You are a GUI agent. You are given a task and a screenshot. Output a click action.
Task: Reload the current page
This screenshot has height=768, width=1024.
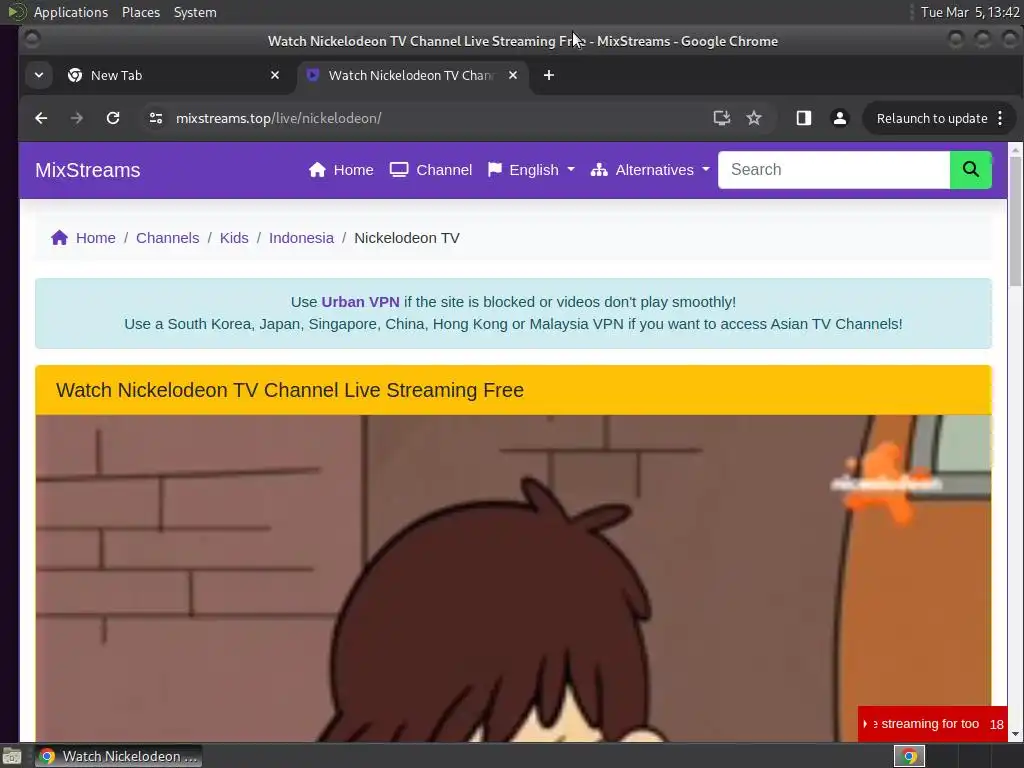(113, 118)
